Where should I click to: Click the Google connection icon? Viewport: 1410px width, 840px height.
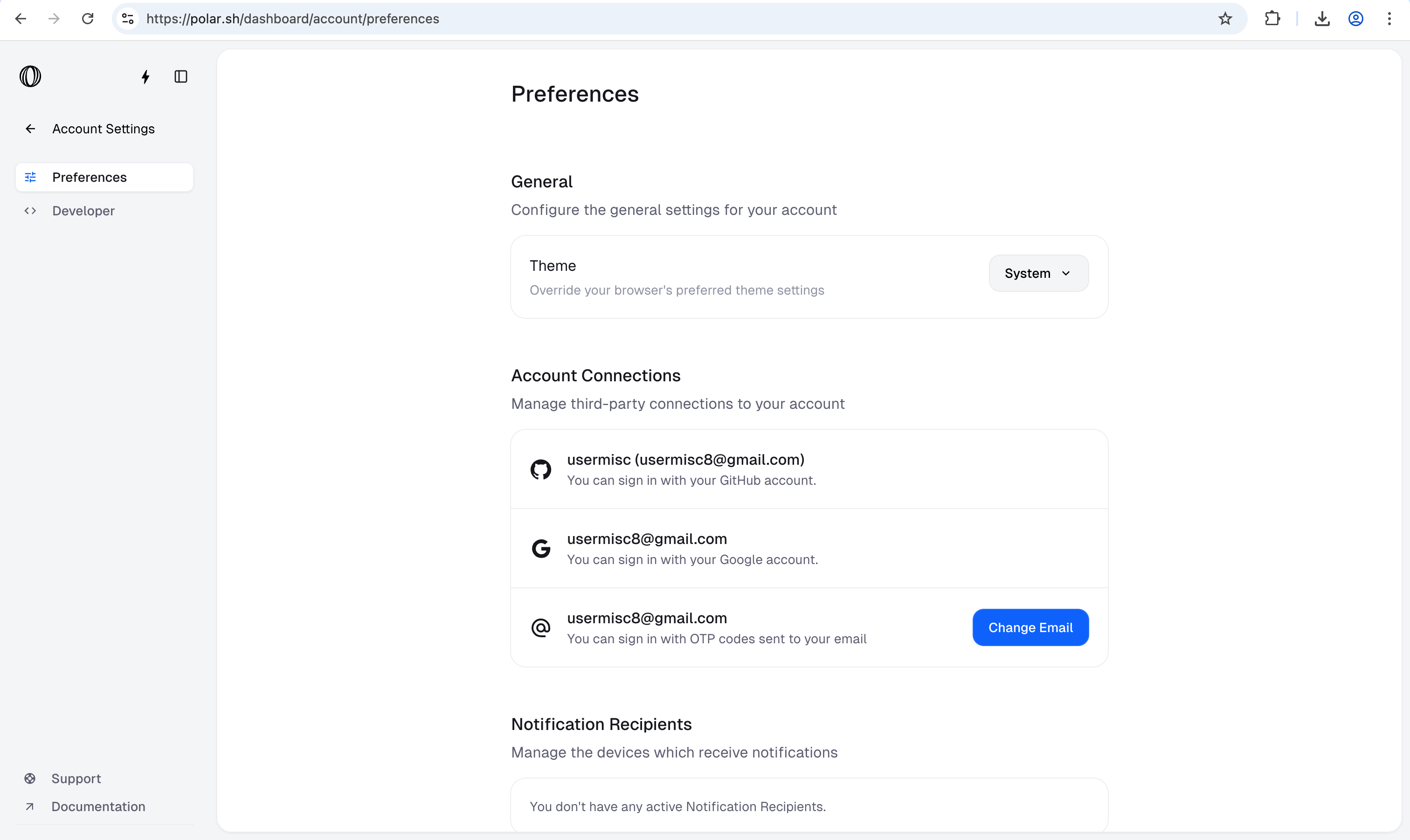tap(540, 549)
